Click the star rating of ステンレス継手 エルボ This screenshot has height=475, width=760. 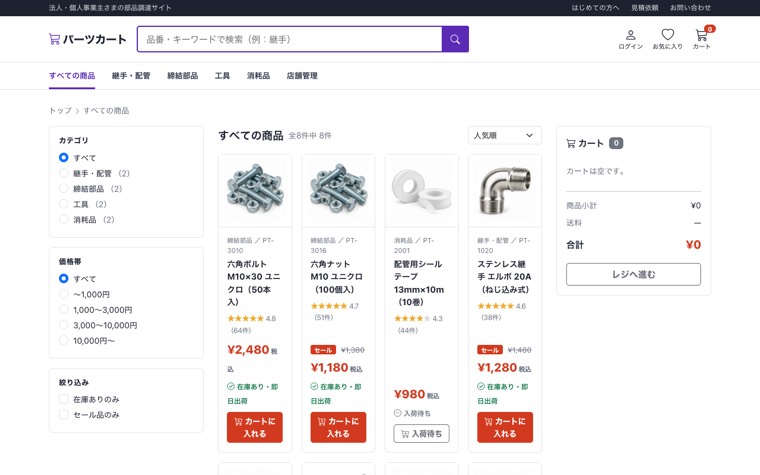click(x=495, y=306)
